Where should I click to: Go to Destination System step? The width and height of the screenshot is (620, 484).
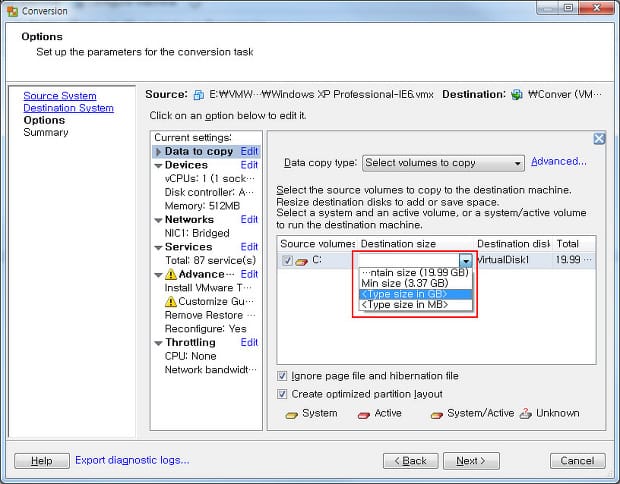(x=68, y=108)
